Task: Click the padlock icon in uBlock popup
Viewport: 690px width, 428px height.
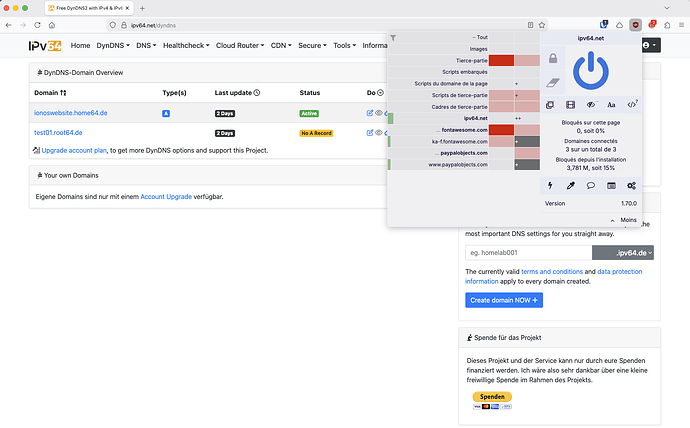Action: pyautogui.click(x=553, y=60)
